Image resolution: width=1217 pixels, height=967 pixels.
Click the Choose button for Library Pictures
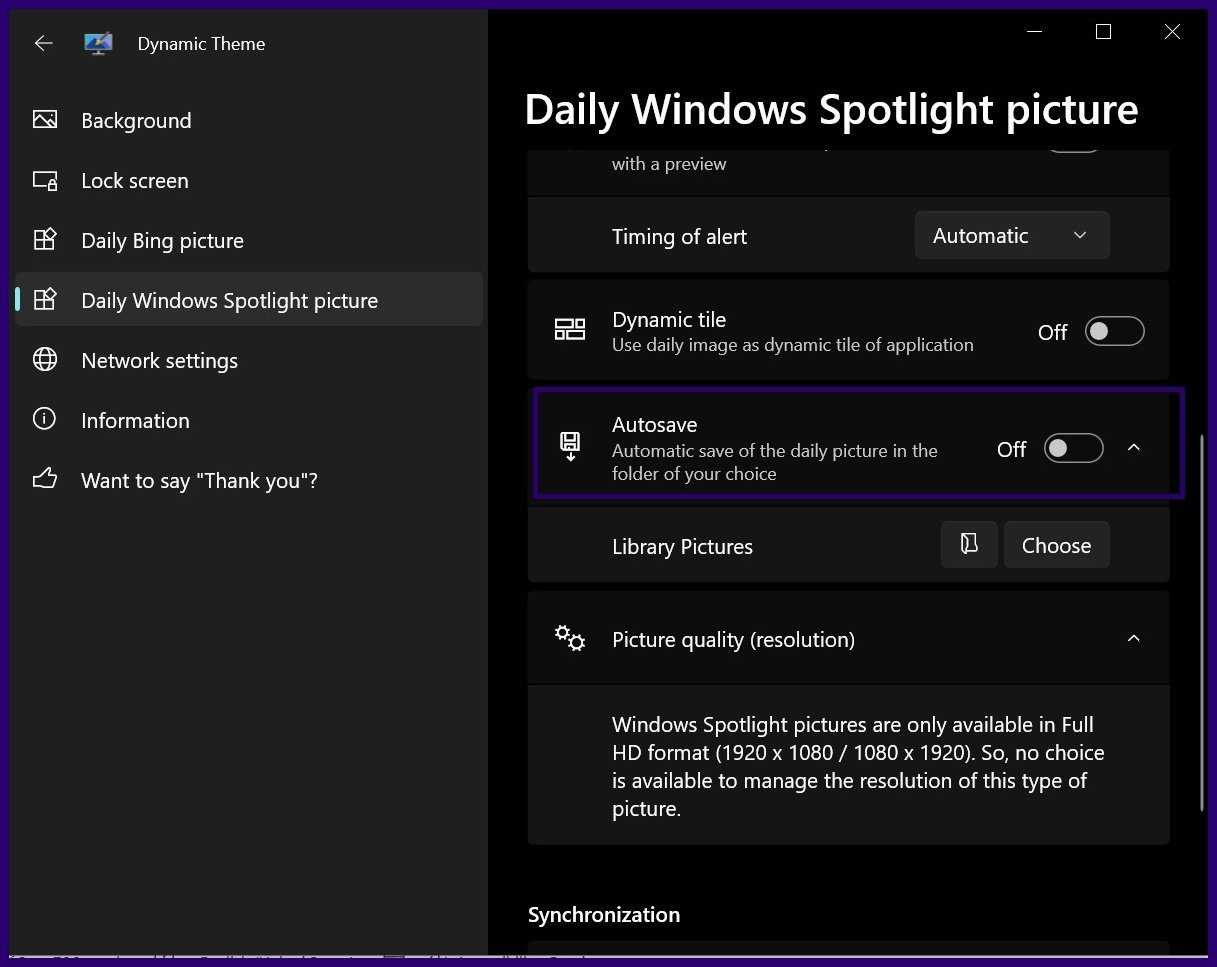click(1056, 545)
